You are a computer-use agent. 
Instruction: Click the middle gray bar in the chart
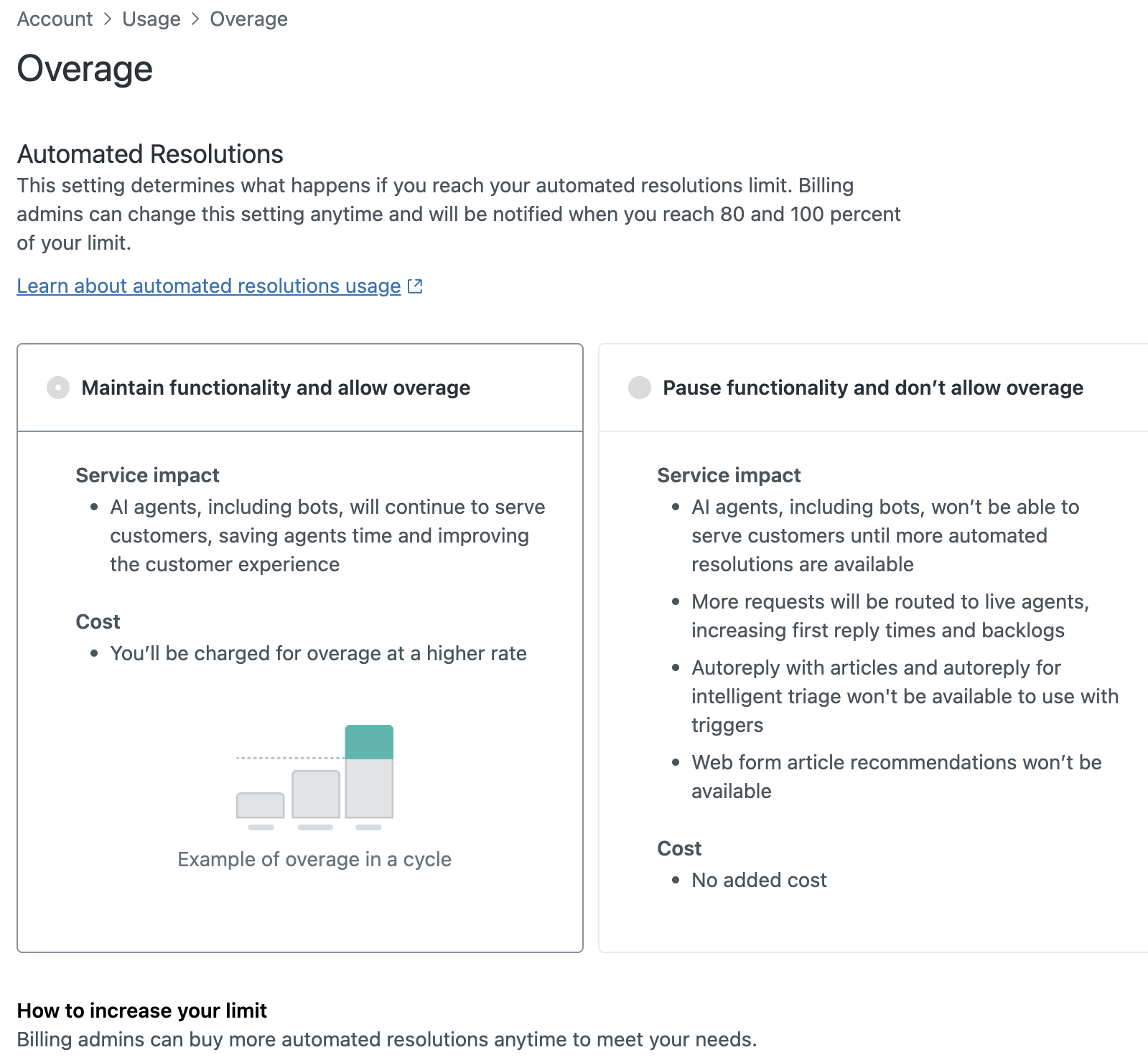[316, 794]
